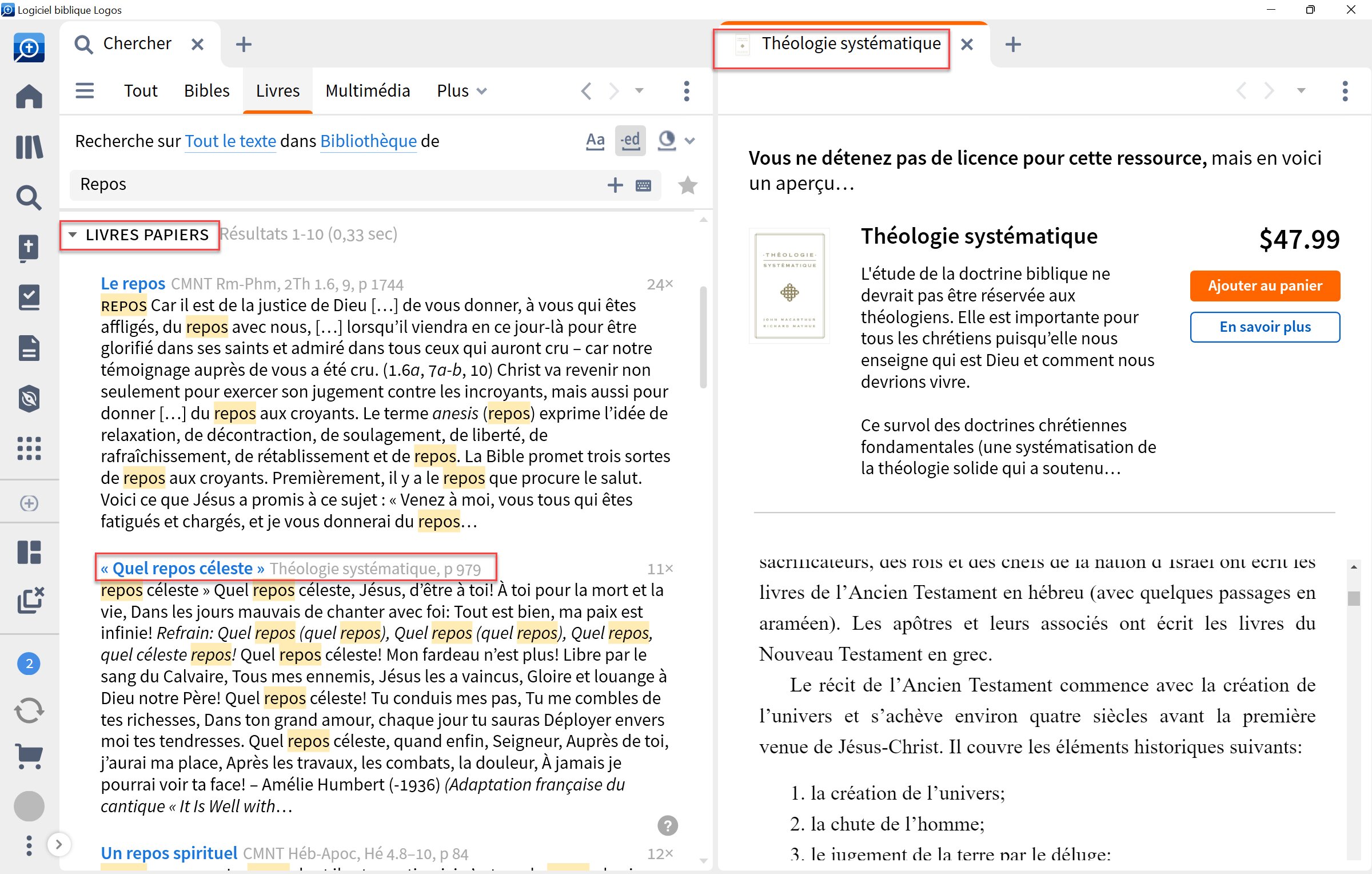Open the shopping cart store icon
This screenshot has height=874, width=1372.
[29, 757]
